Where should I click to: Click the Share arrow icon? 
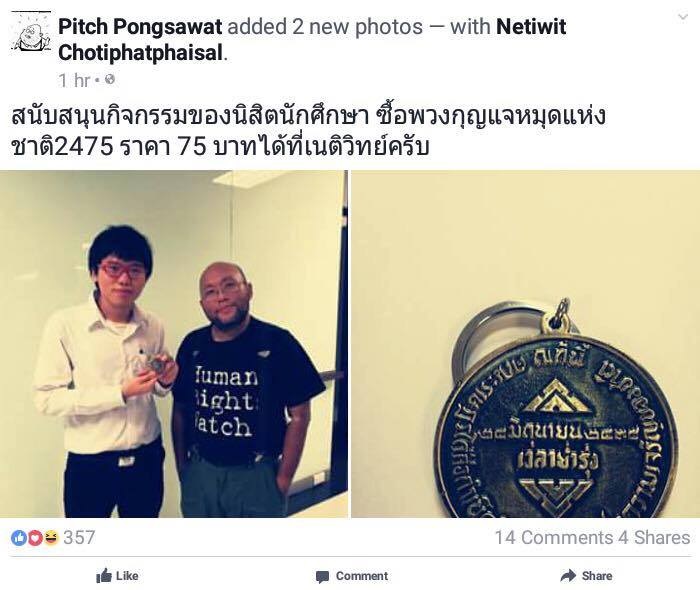(568, 576)
